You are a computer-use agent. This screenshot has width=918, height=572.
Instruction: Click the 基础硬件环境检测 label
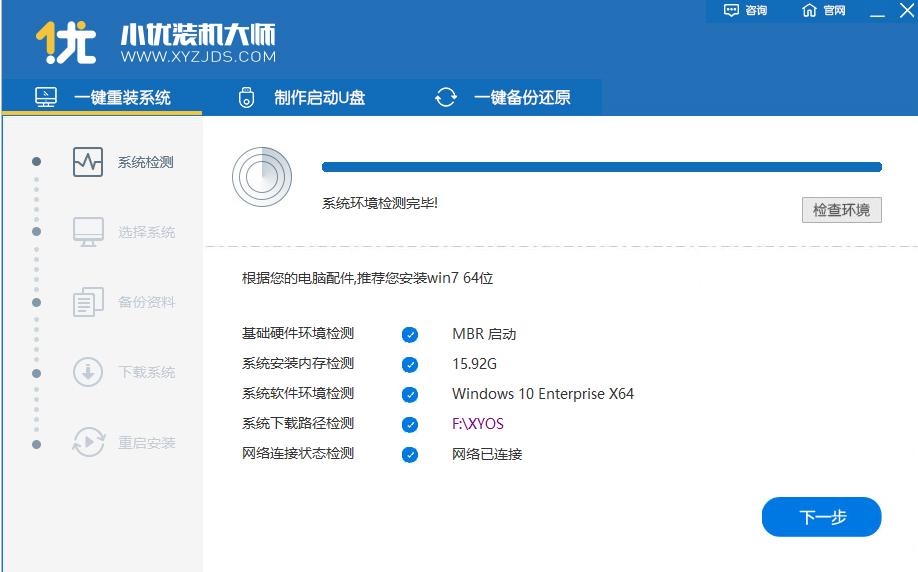click(x=298, y=334)
